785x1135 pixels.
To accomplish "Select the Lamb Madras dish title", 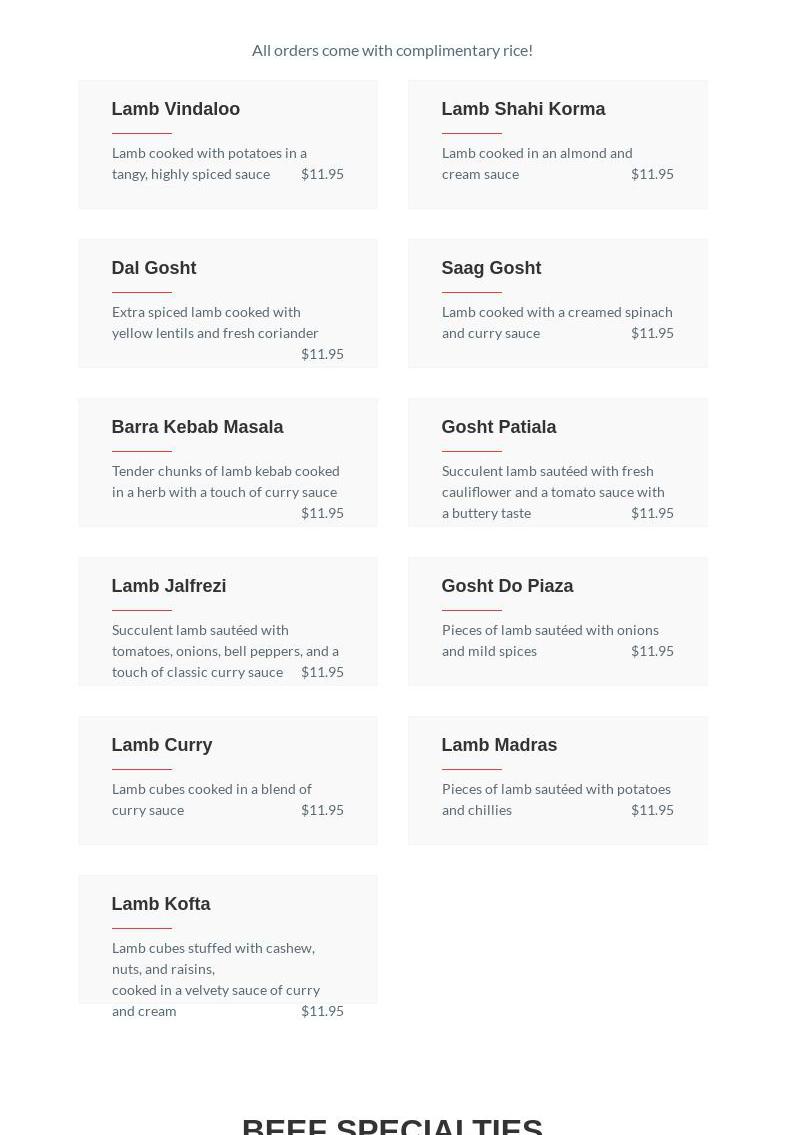I will 499,745.
